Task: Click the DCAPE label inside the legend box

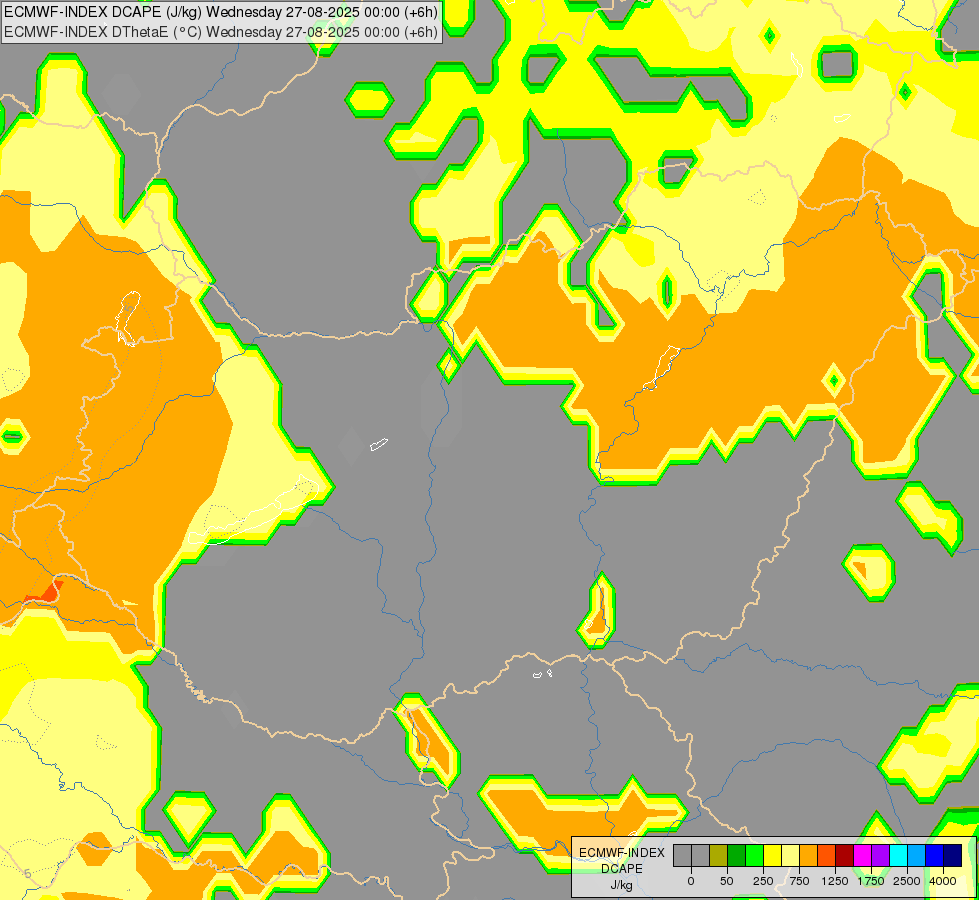Action: pyautogui.click(x=622, y=869)
